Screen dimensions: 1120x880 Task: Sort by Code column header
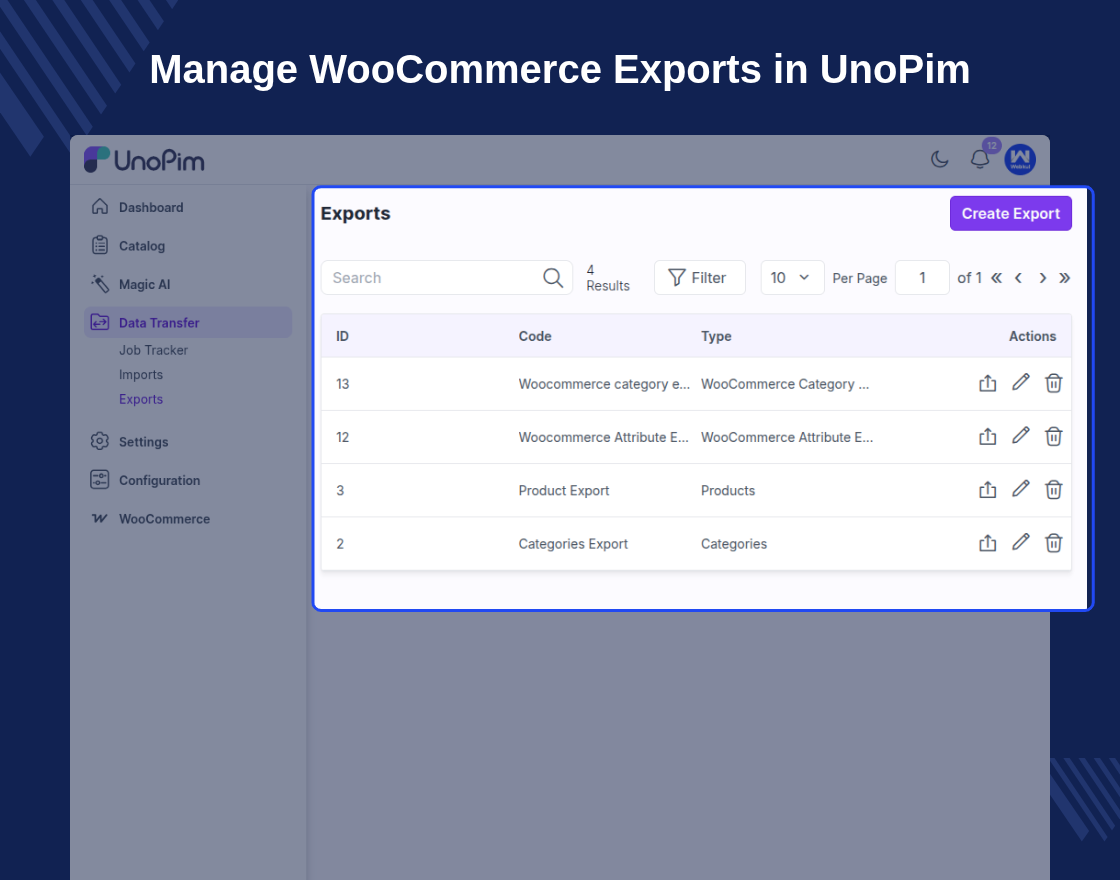535,336
